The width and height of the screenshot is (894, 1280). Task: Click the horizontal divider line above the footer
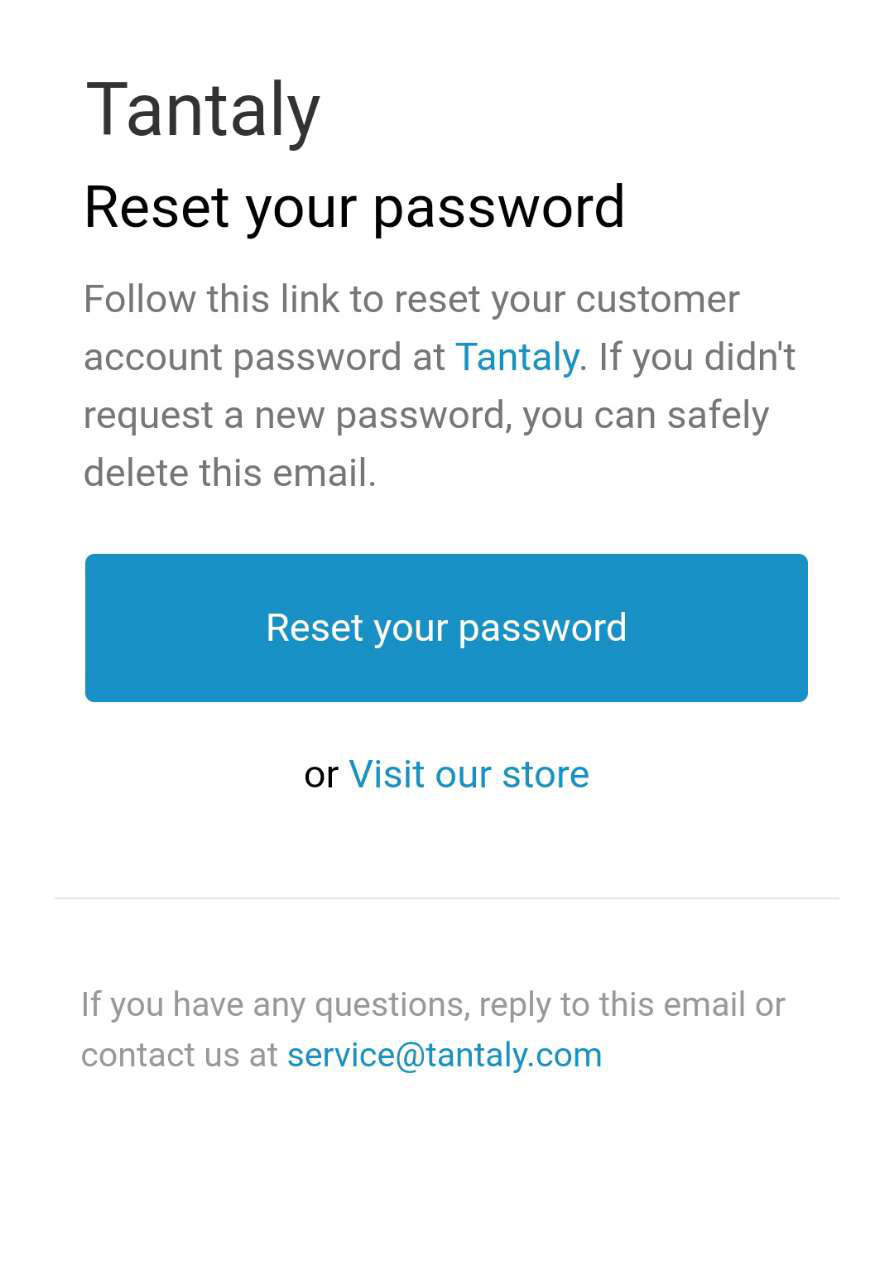(x=447, y=898)
